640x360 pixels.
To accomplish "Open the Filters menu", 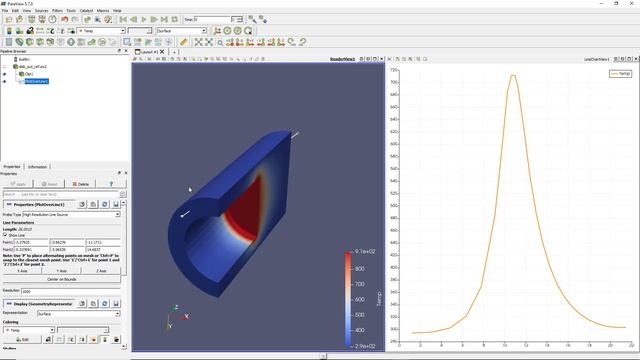I will (x=57, y=11).
